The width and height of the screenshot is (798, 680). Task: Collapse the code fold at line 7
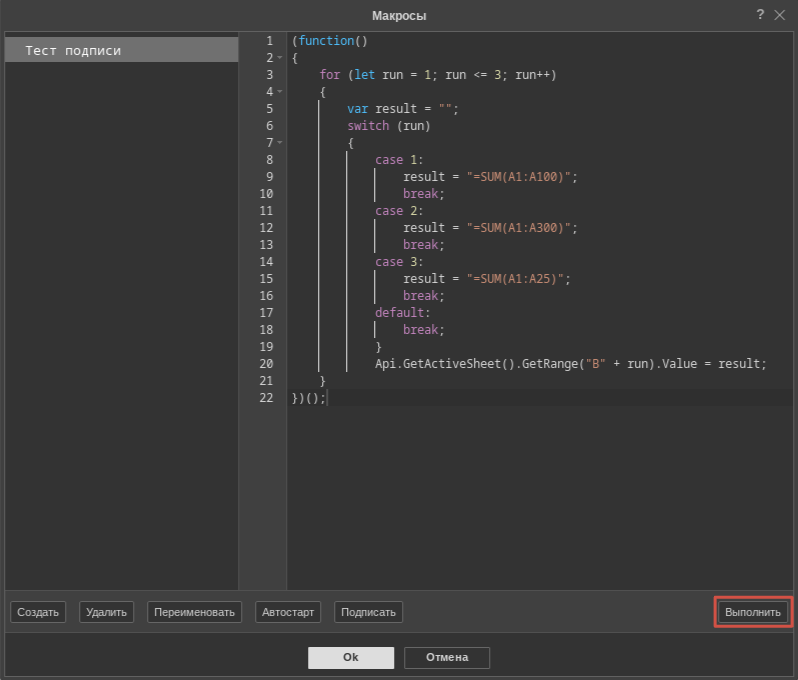(x=280, y=143)
